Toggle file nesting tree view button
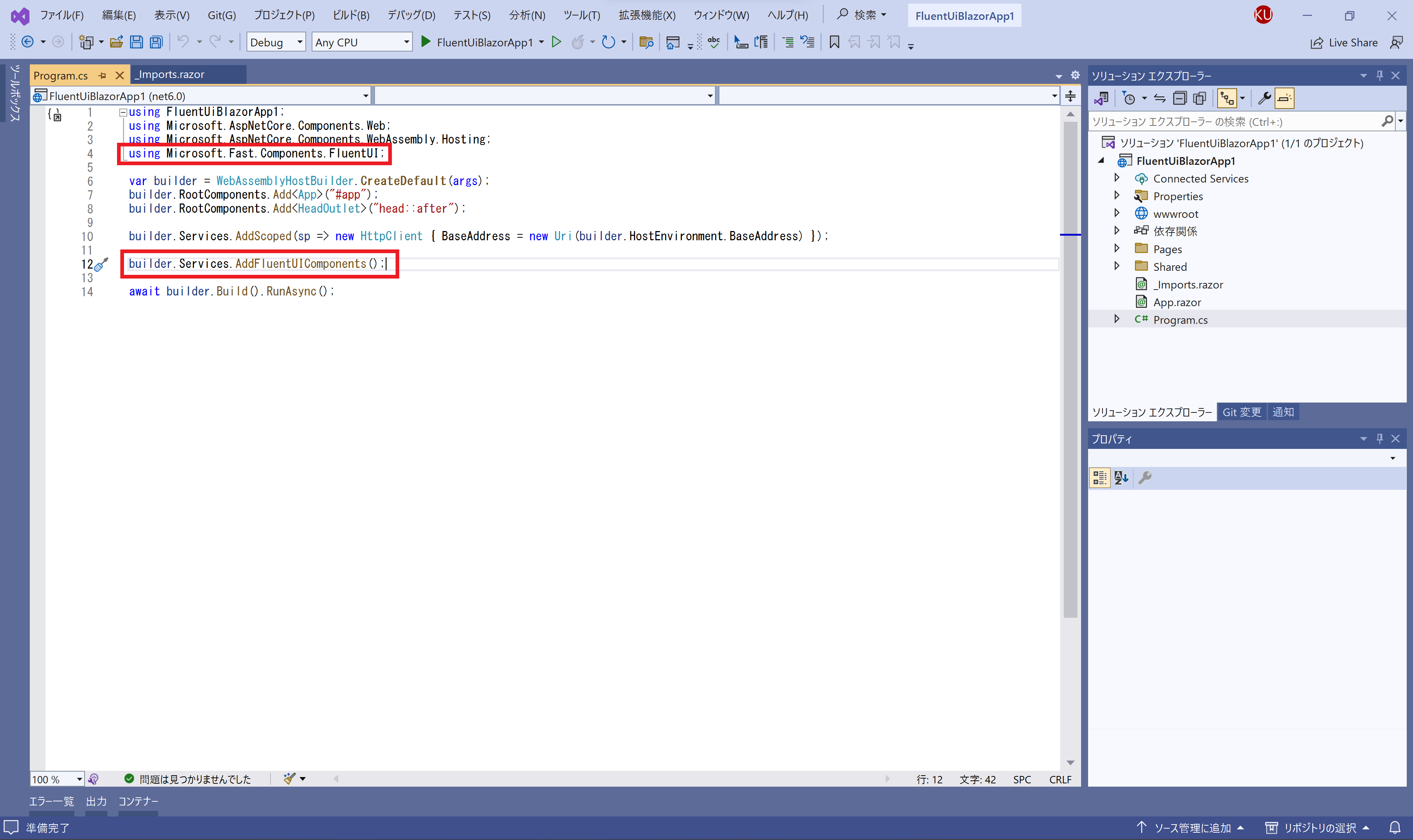Screen dimensions: 1413x840 [x=1227, y=99]
